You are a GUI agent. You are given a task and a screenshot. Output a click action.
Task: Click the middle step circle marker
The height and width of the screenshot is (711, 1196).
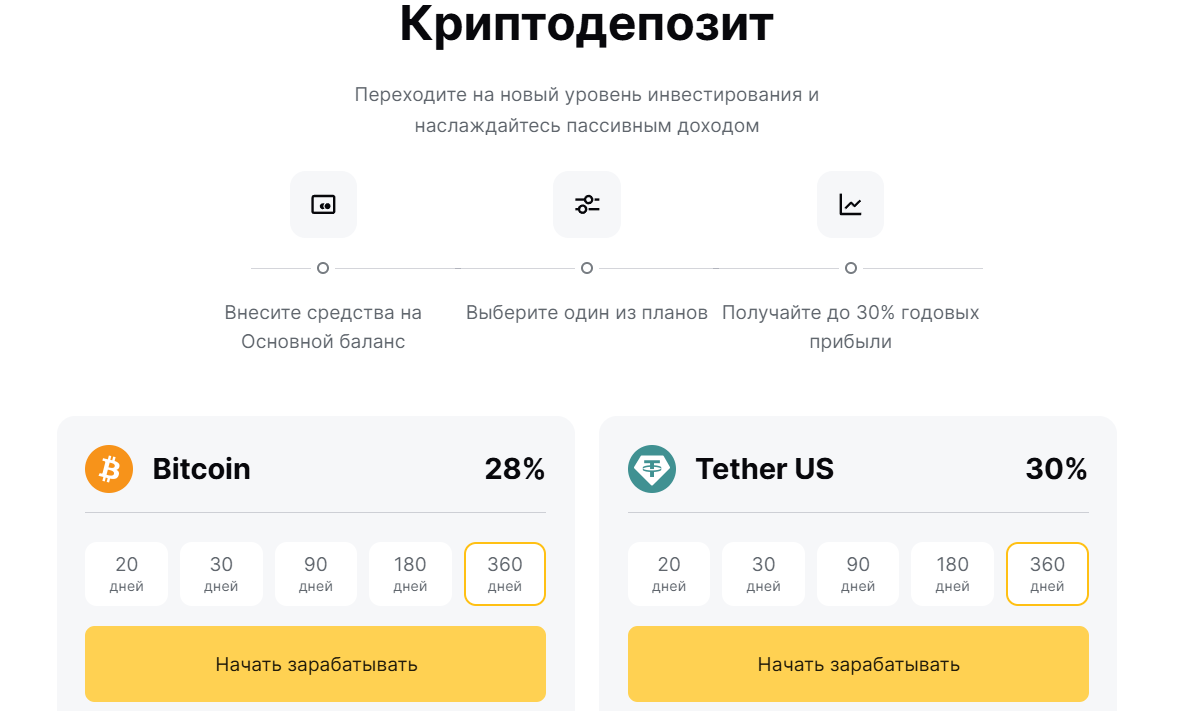[587, 268]
